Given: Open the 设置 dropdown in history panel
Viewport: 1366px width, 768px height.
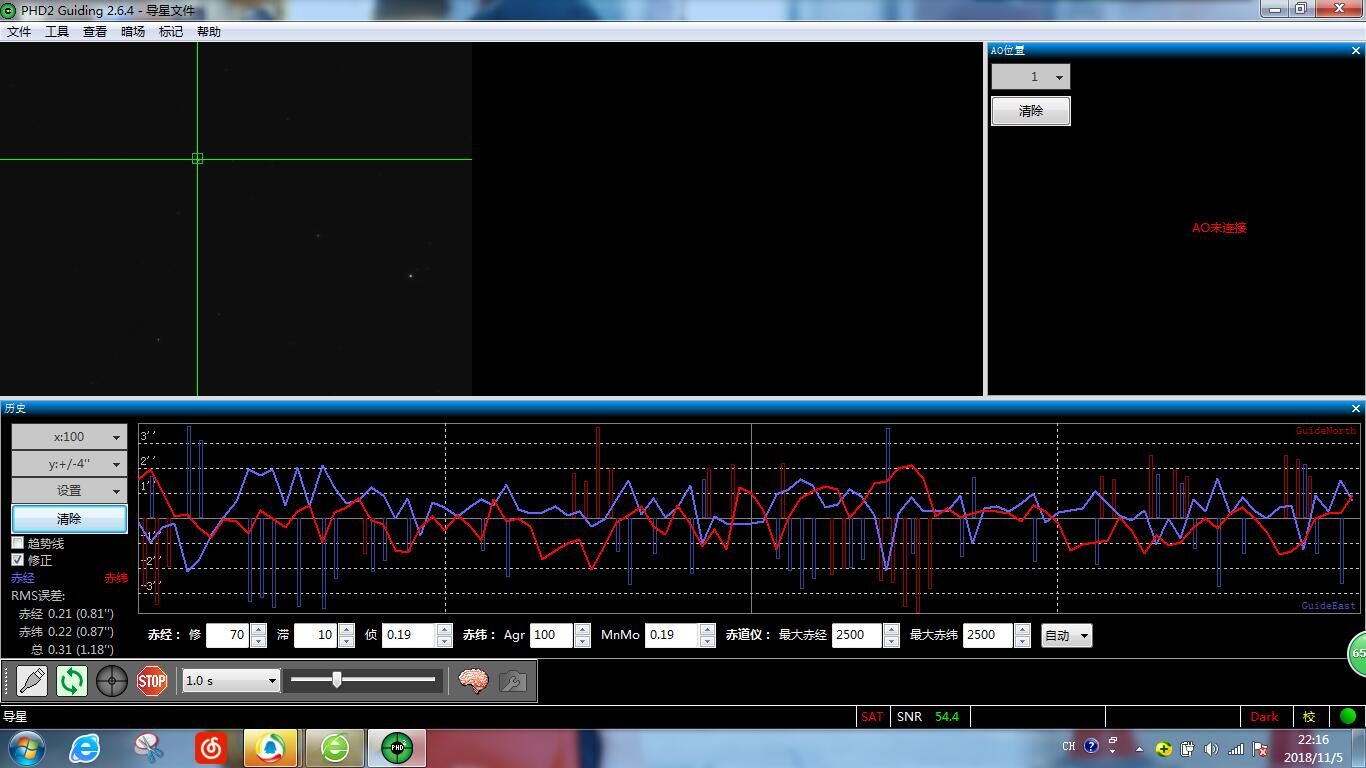Looking at the screenshot, I should click(69, 491).
